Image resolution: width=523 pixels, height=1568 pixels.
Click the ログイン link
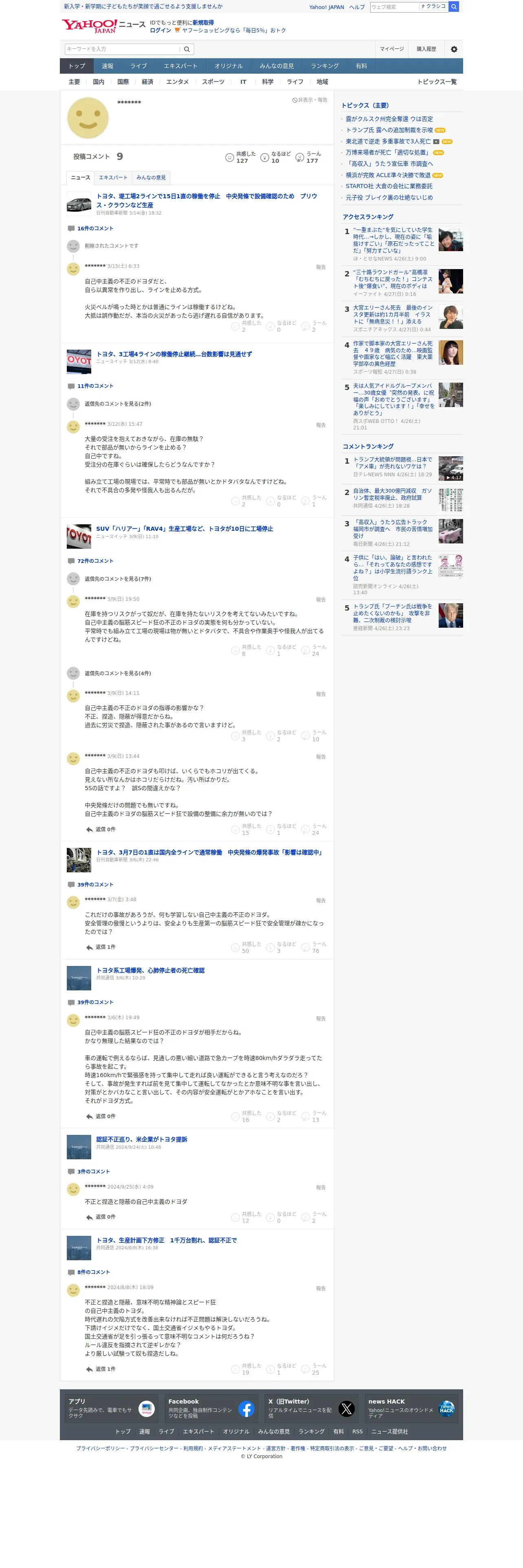pyautogui.click(x=161, y=31)
